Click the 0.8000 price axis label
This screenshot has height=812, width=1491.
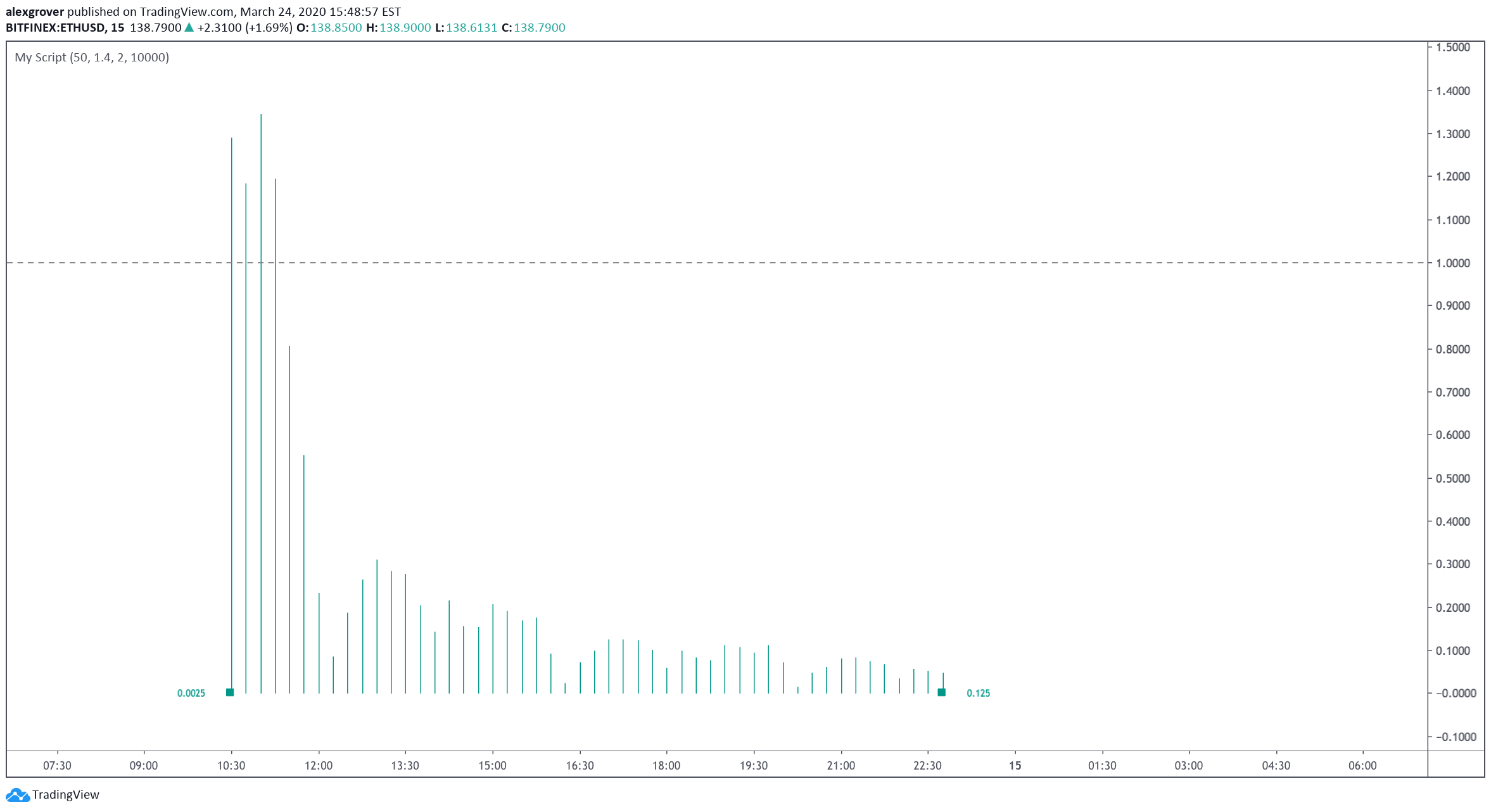1453,349
